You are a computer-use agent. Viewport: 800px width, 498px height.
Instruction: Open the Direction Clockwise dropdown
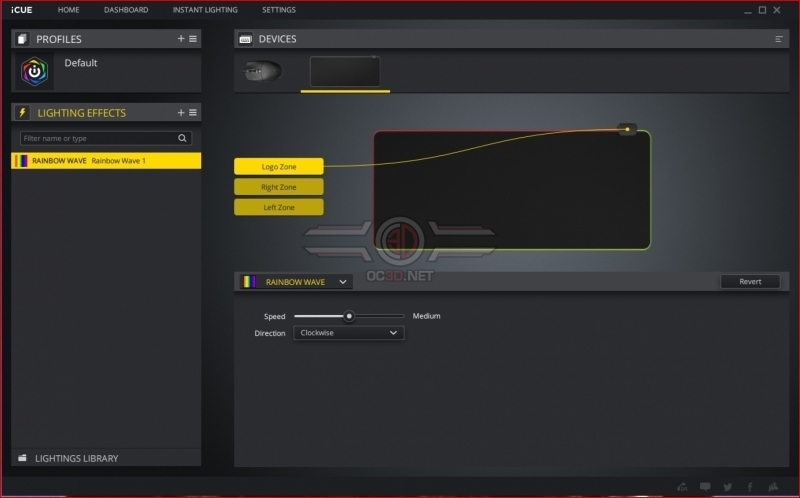point(349,333)
